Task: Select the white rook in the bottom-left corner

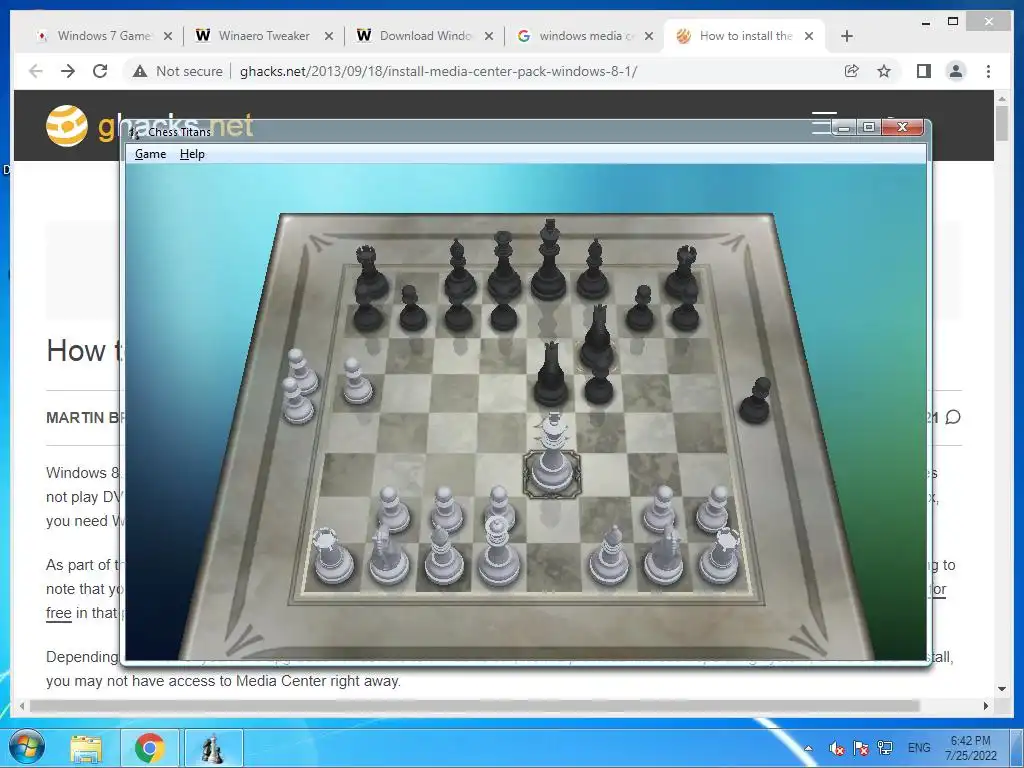Action: pos(332,556)
